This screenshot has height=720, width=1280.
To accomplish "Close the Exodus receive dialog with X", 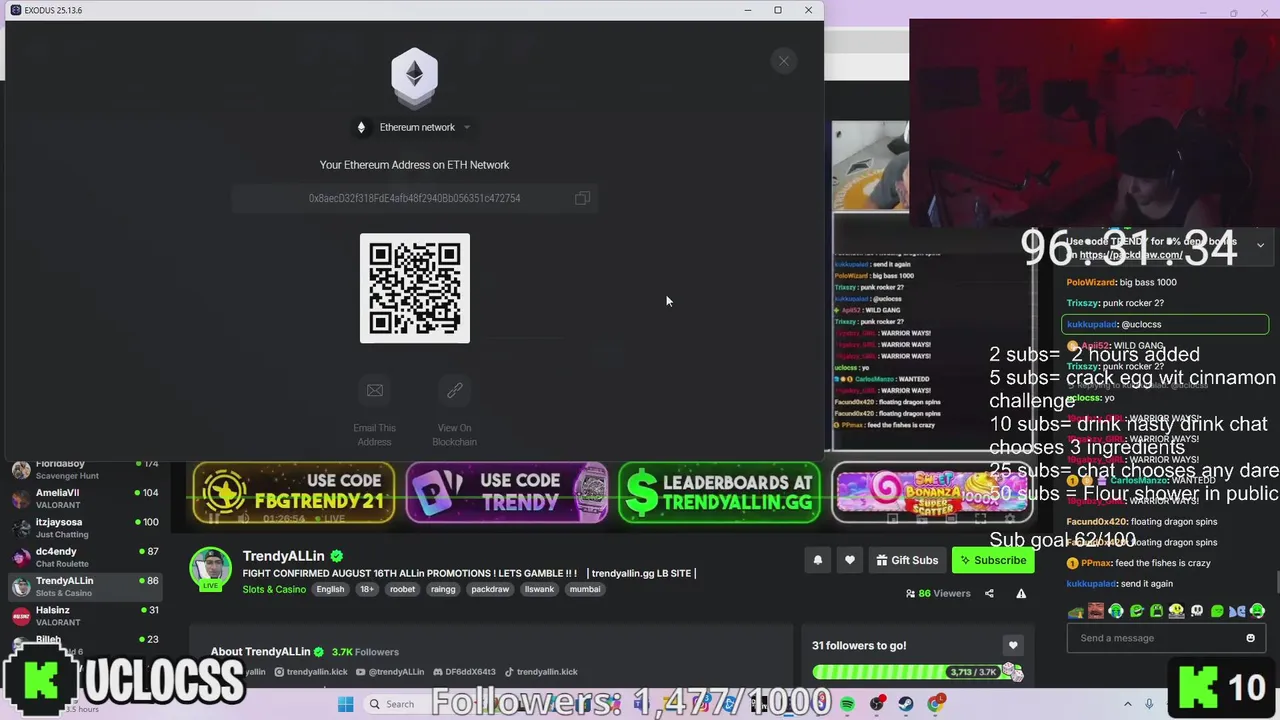I will (784, 61).
